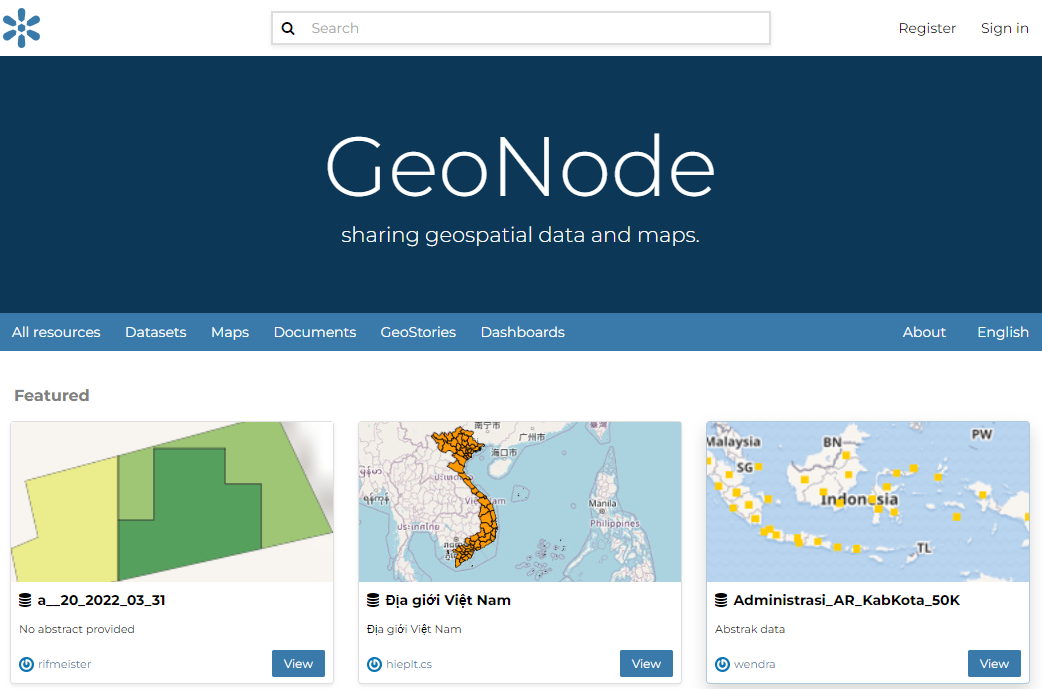Image resolution: width=1042 pixels, height=689 pixels.
Task: Click dataset icon beside Administrasi_AR_KabKota_50K
Action: click(x=721, y=600)
